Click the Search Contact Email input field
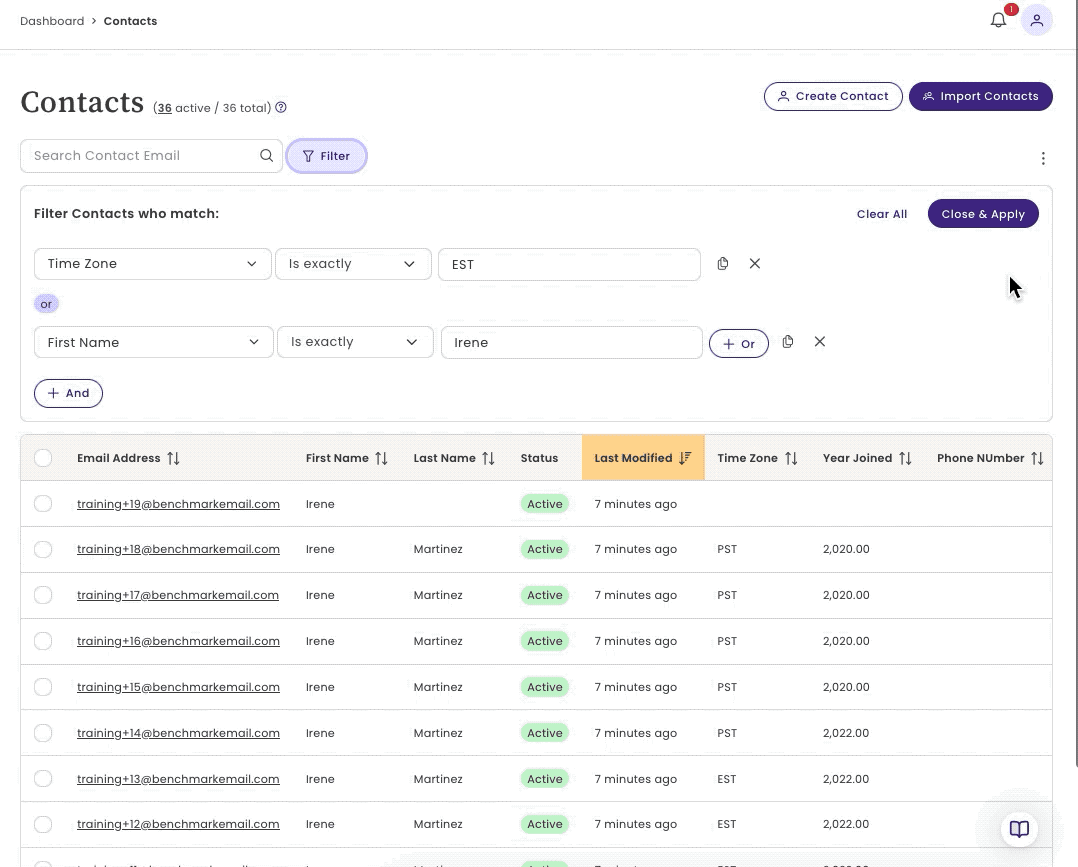Screen dimensions: 1078x867 (140, 155)
